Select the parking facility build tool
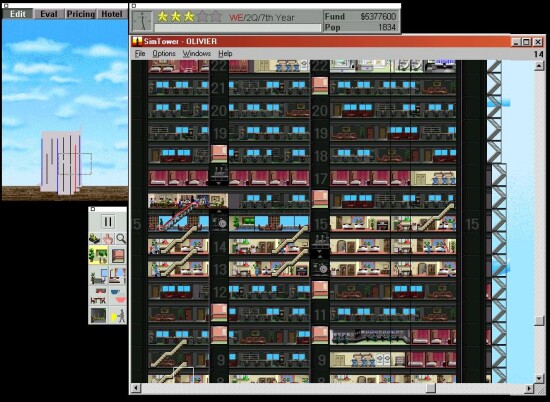 (x=98, y=315)
